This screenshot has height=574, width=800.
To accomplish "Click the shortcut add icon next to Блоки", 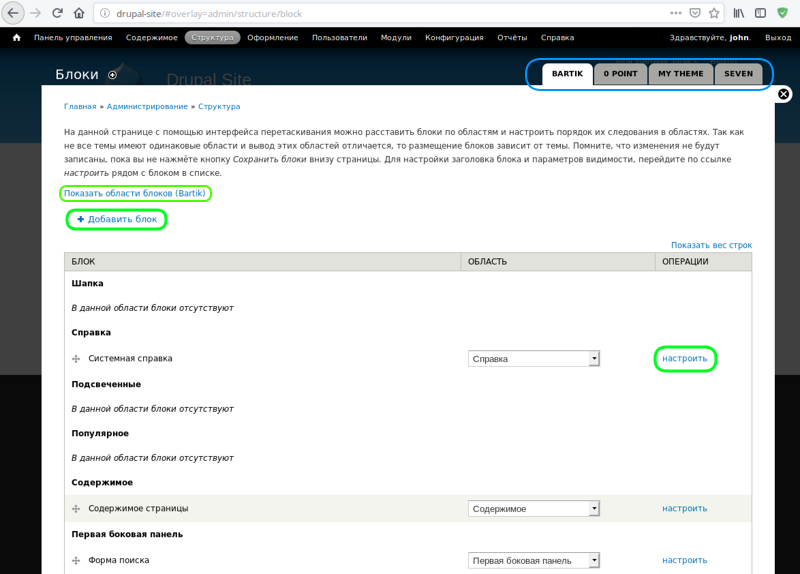I will pos(112,75).
